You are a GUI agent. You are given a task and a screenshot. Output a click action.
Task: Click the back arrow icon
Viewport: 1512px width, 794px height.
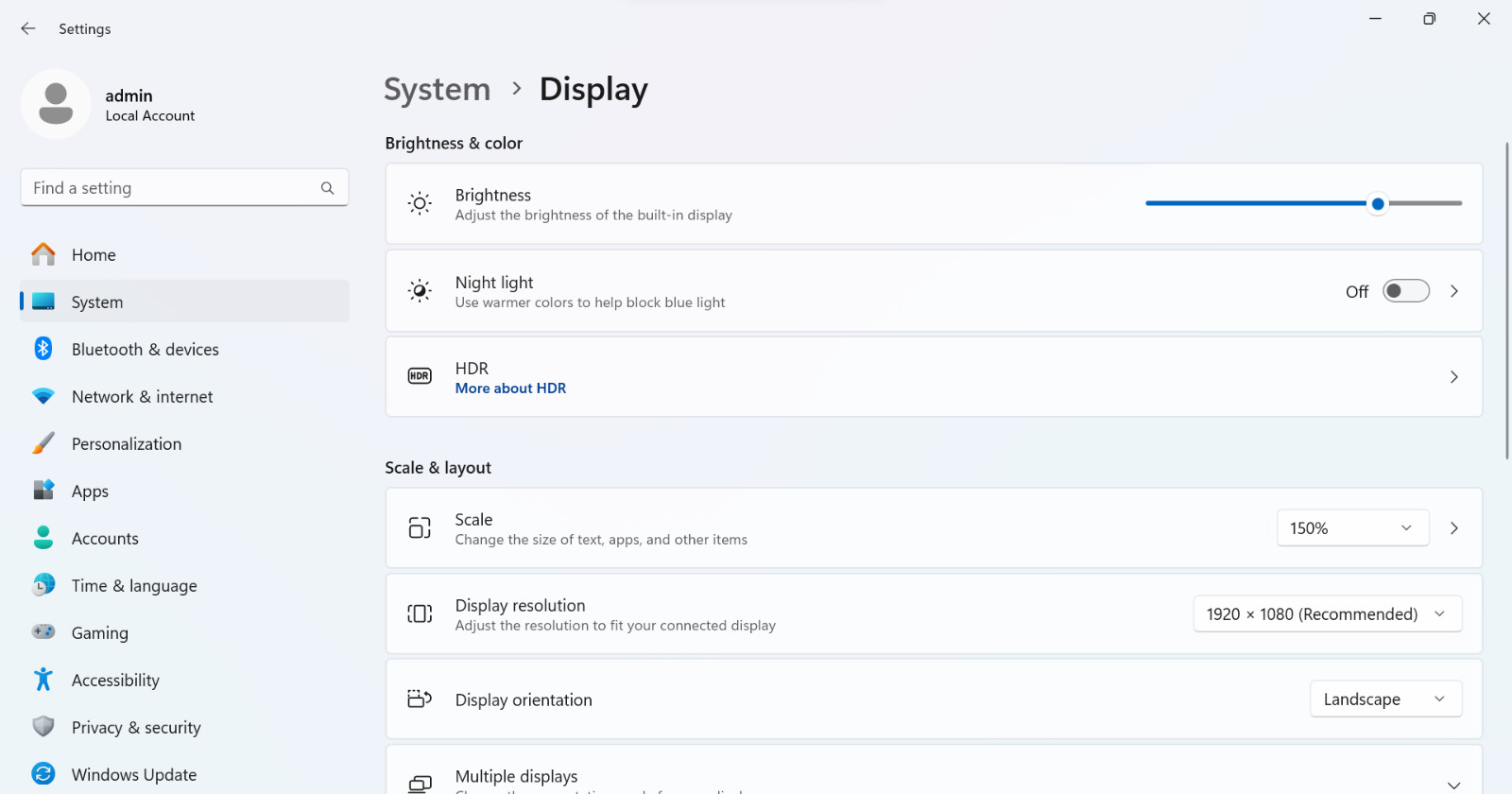(28, 28)
